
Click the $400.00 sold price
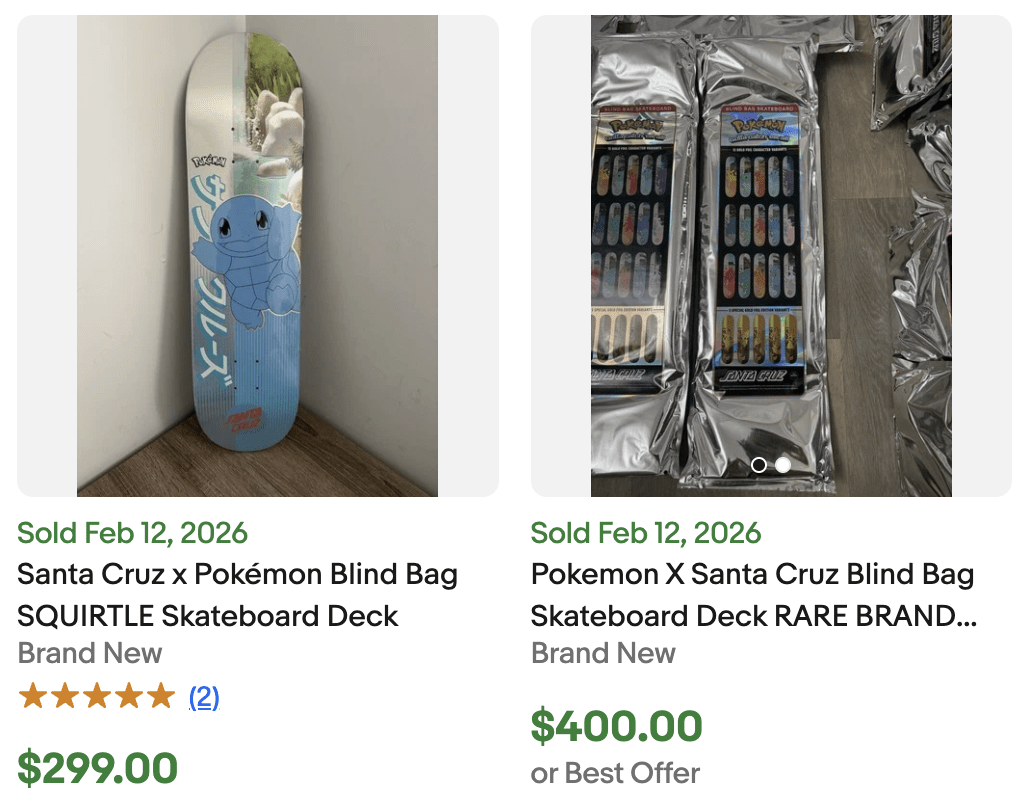(617, 729)
